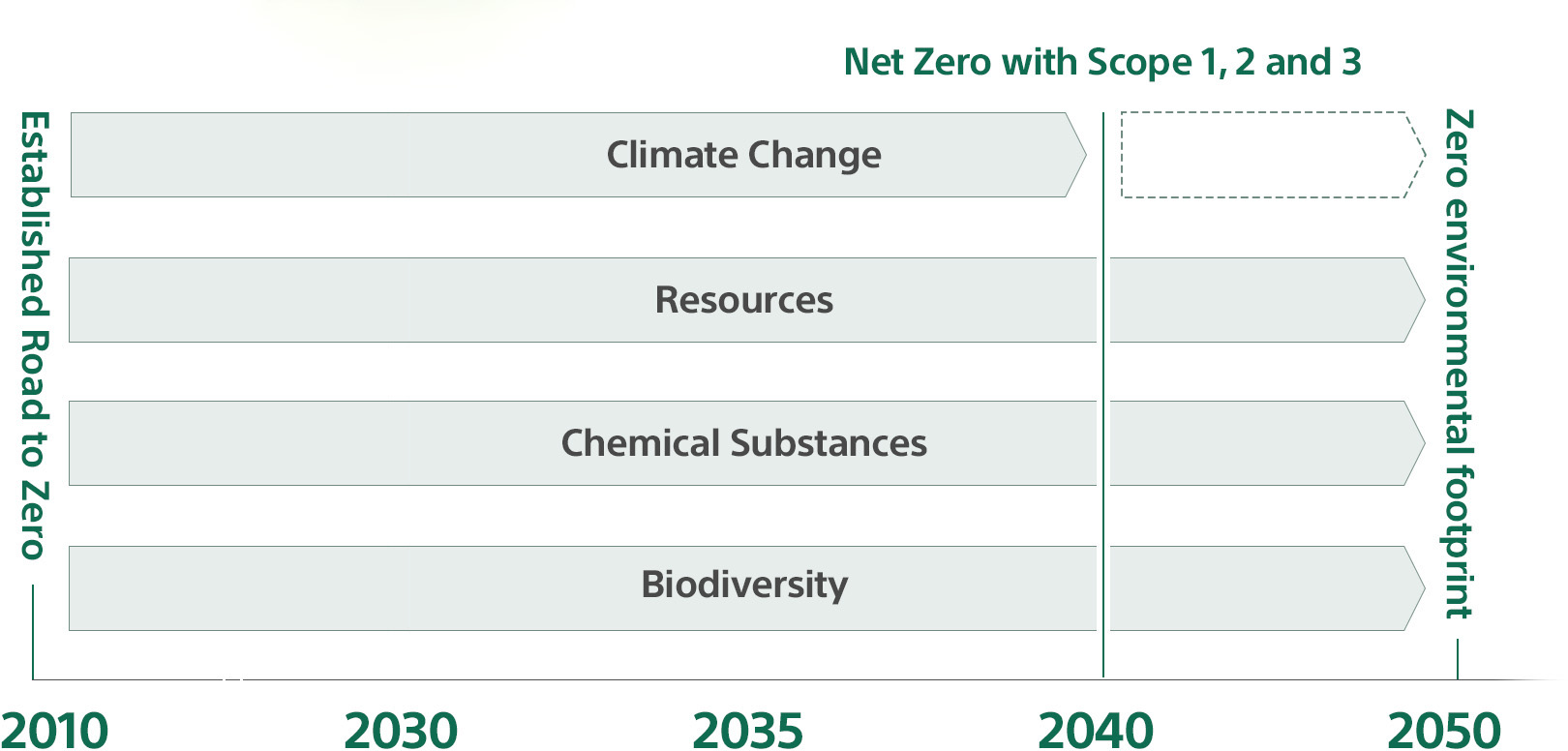Click the Biodiversity bar segment after 2040 line
Image resolution: width=1568 pixels, height=751 pixels.
1258,588
